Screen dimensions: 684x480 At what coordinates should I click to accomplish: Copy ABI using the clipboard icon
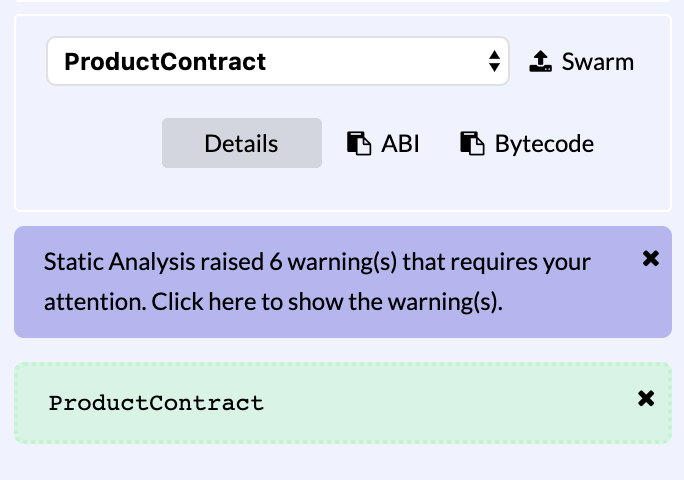pos(359,143)
